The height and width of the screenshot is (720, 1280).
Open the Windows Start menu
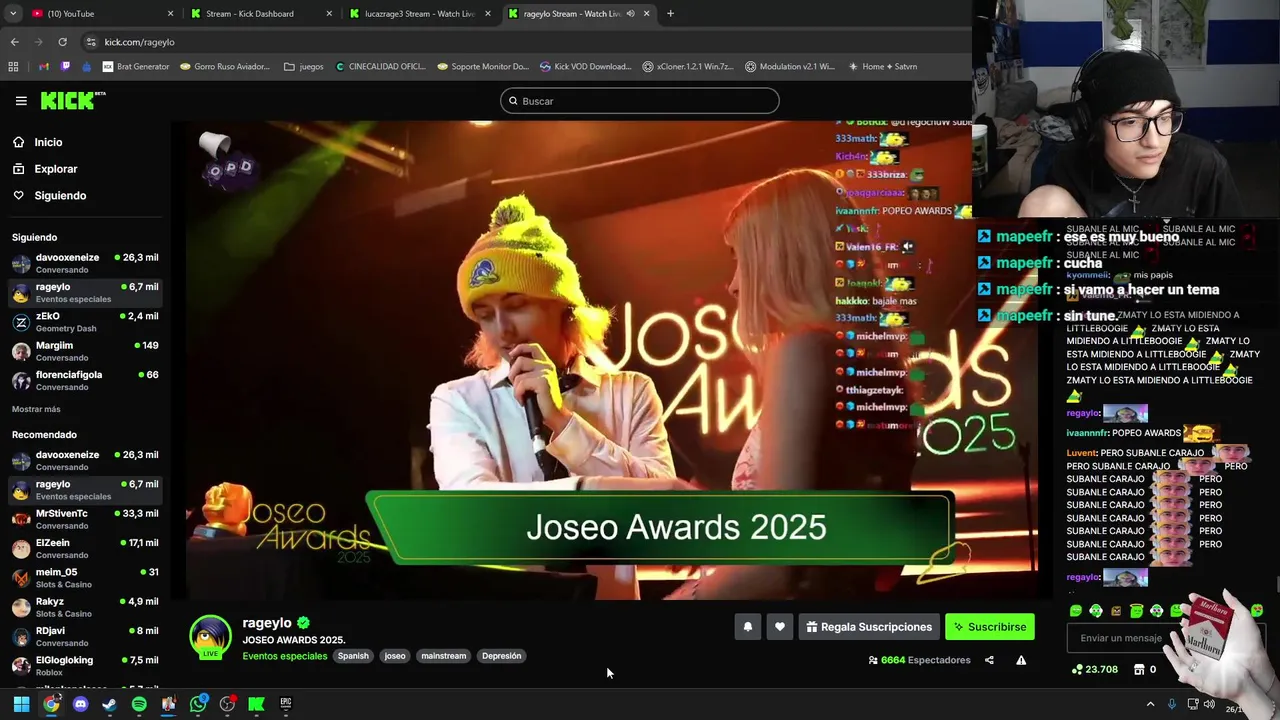pyautogui.click(x=21, y=704)
